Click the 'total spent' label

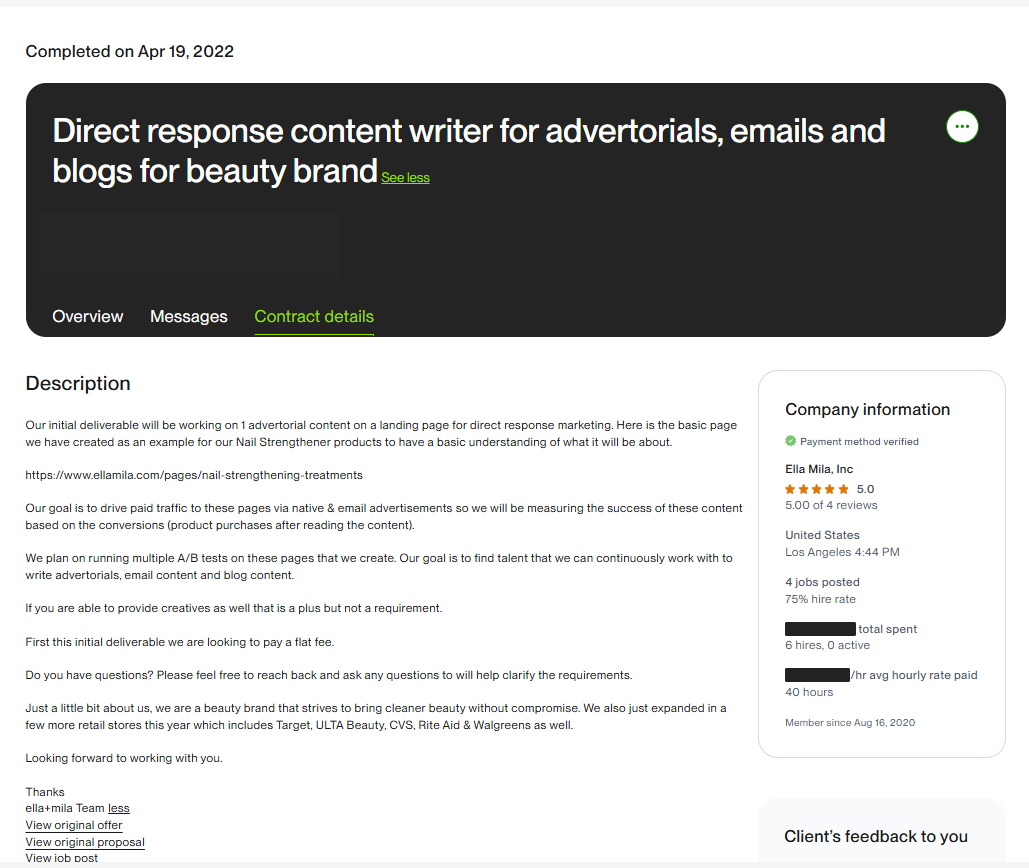[x=887, y=629]
